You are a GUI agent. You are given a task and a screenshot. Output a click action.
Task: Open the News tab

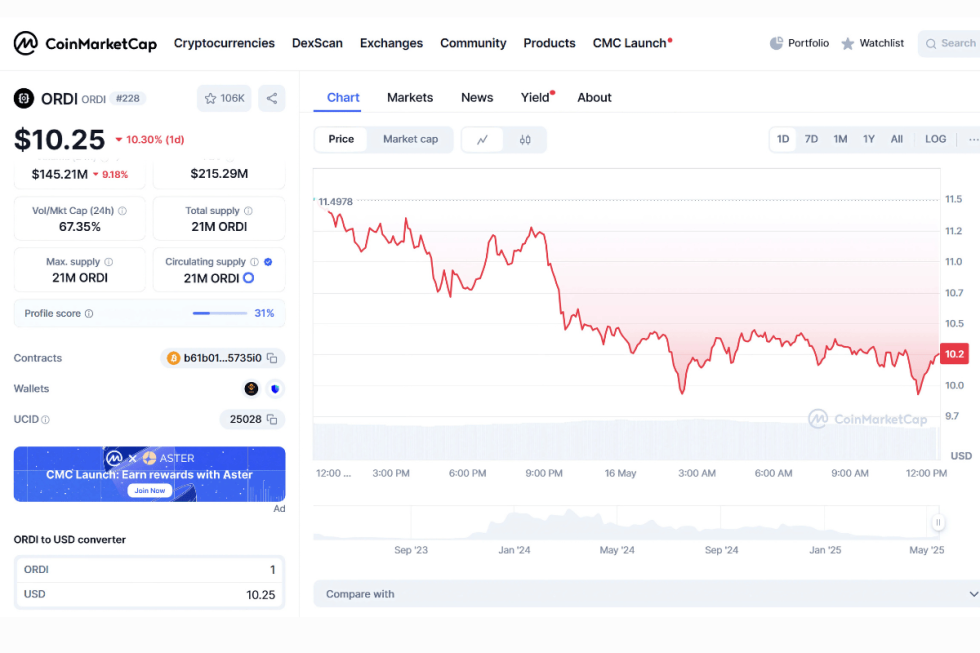pos(477,97)
